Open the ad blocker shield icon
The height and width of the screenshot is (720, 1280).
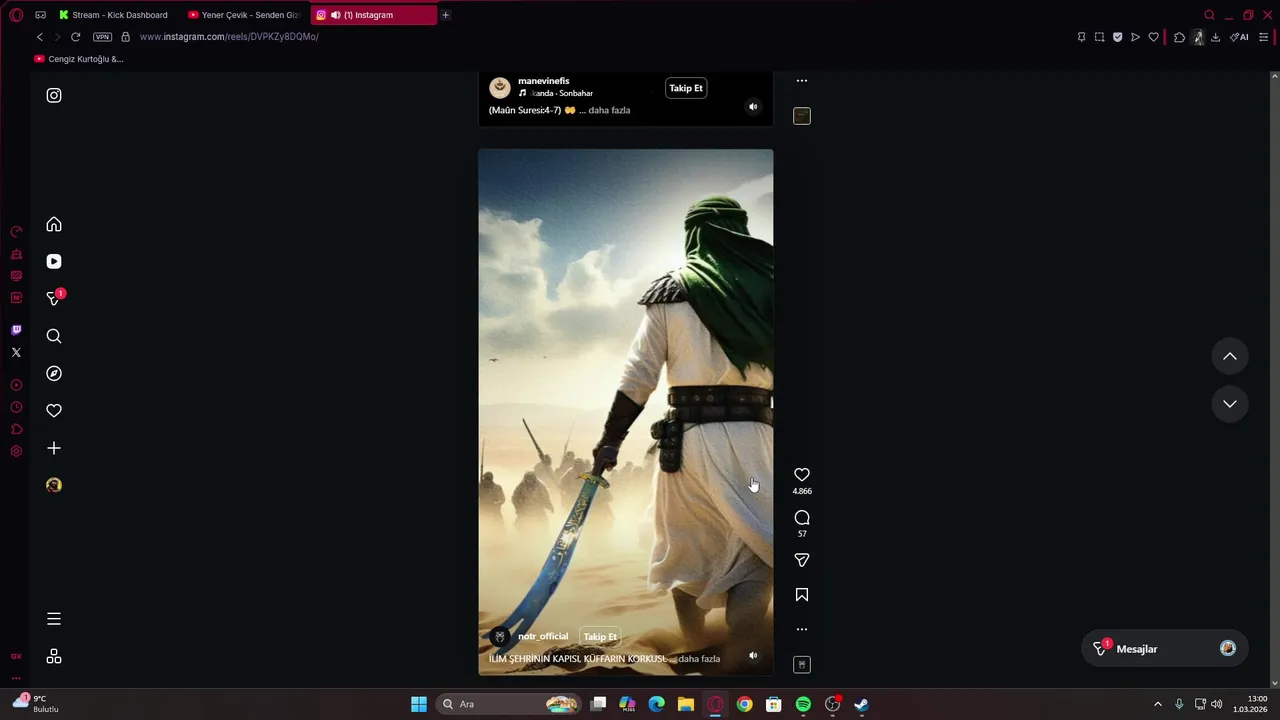point(1117,37)
